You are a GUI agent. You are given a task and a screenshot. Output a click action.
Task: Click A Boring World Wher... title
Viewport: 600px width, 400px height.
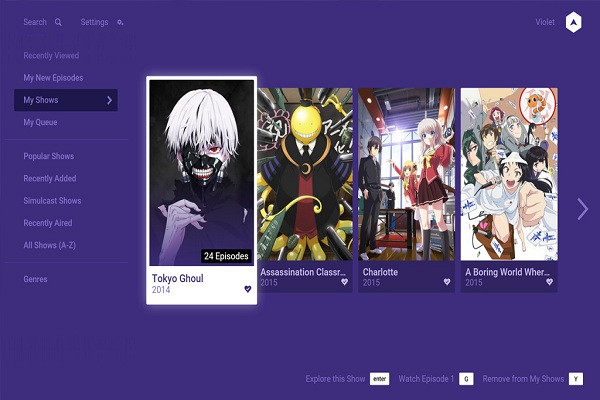click(x=507, y=272)
